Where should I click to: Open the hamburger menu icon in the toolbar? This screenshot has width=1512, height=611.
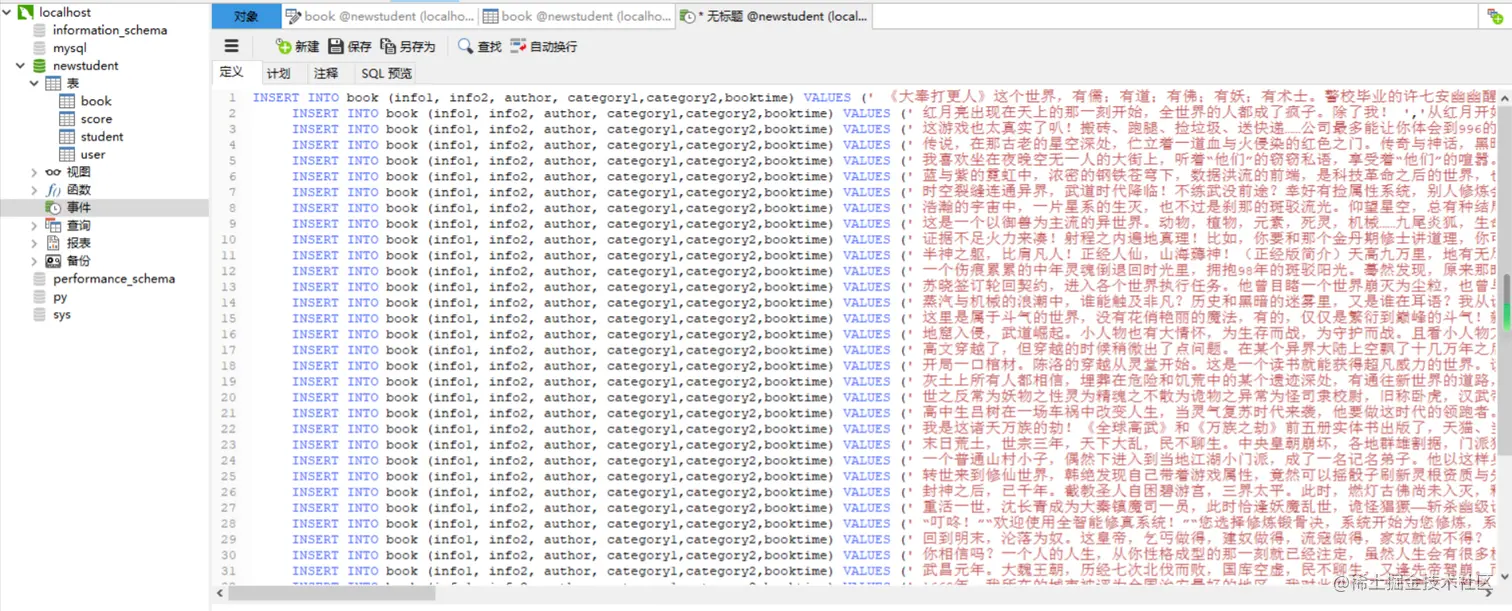pyautogui.click(x=231, y=46)
